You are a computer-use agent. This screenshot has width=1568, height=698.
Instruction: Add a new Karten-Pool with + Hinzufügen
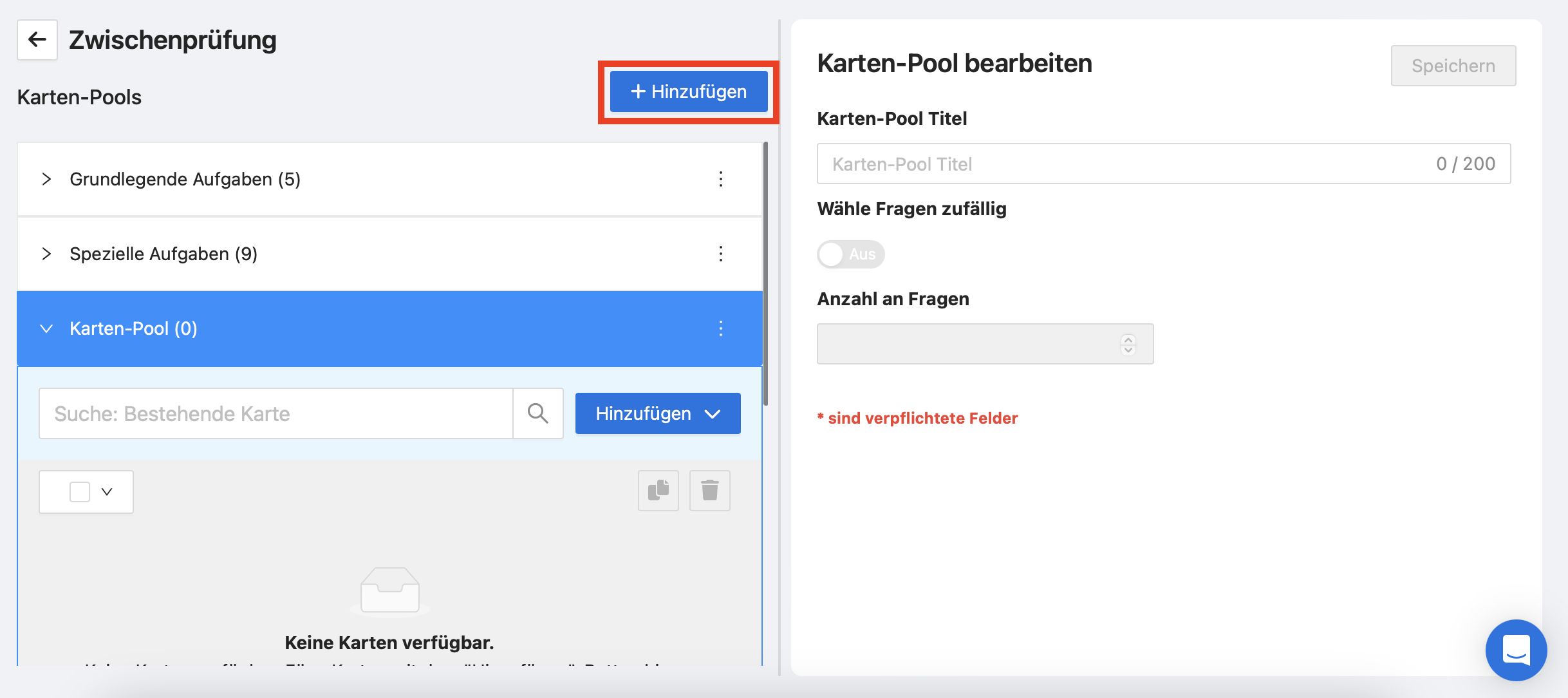pos(688,91)
